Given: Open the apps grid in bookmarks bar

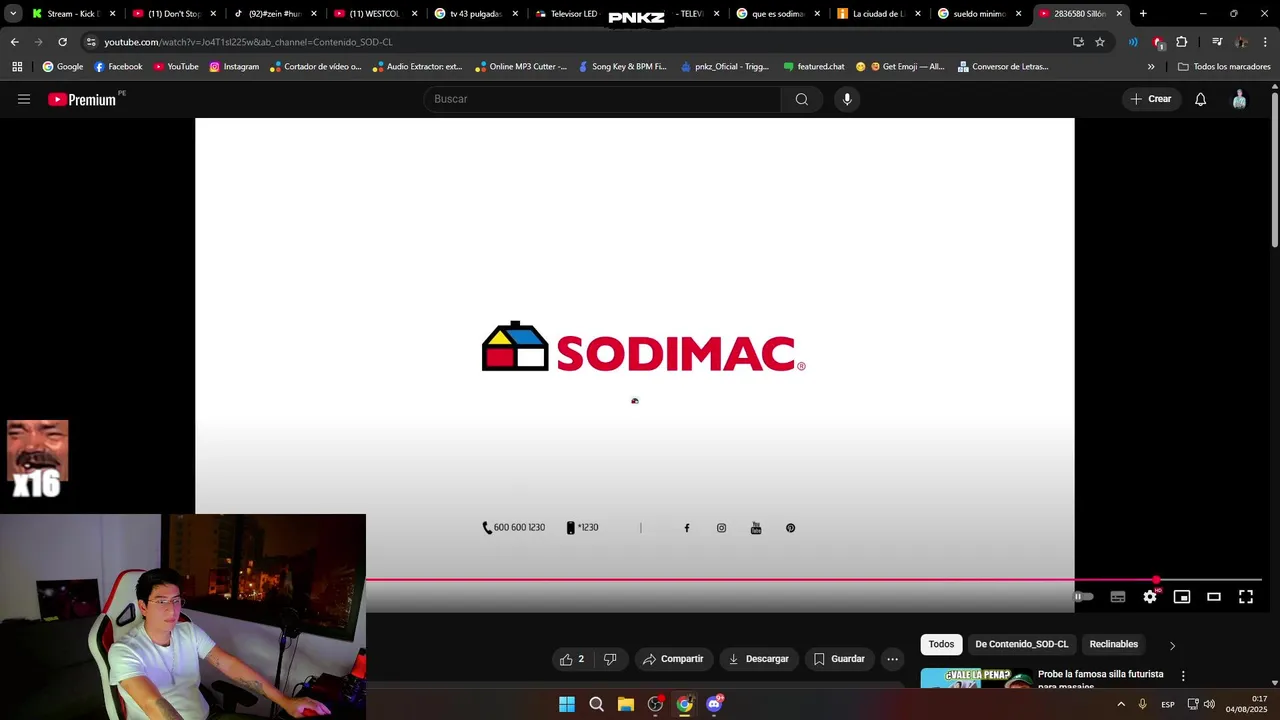Looking at the screenshot, I should point(17,67).
